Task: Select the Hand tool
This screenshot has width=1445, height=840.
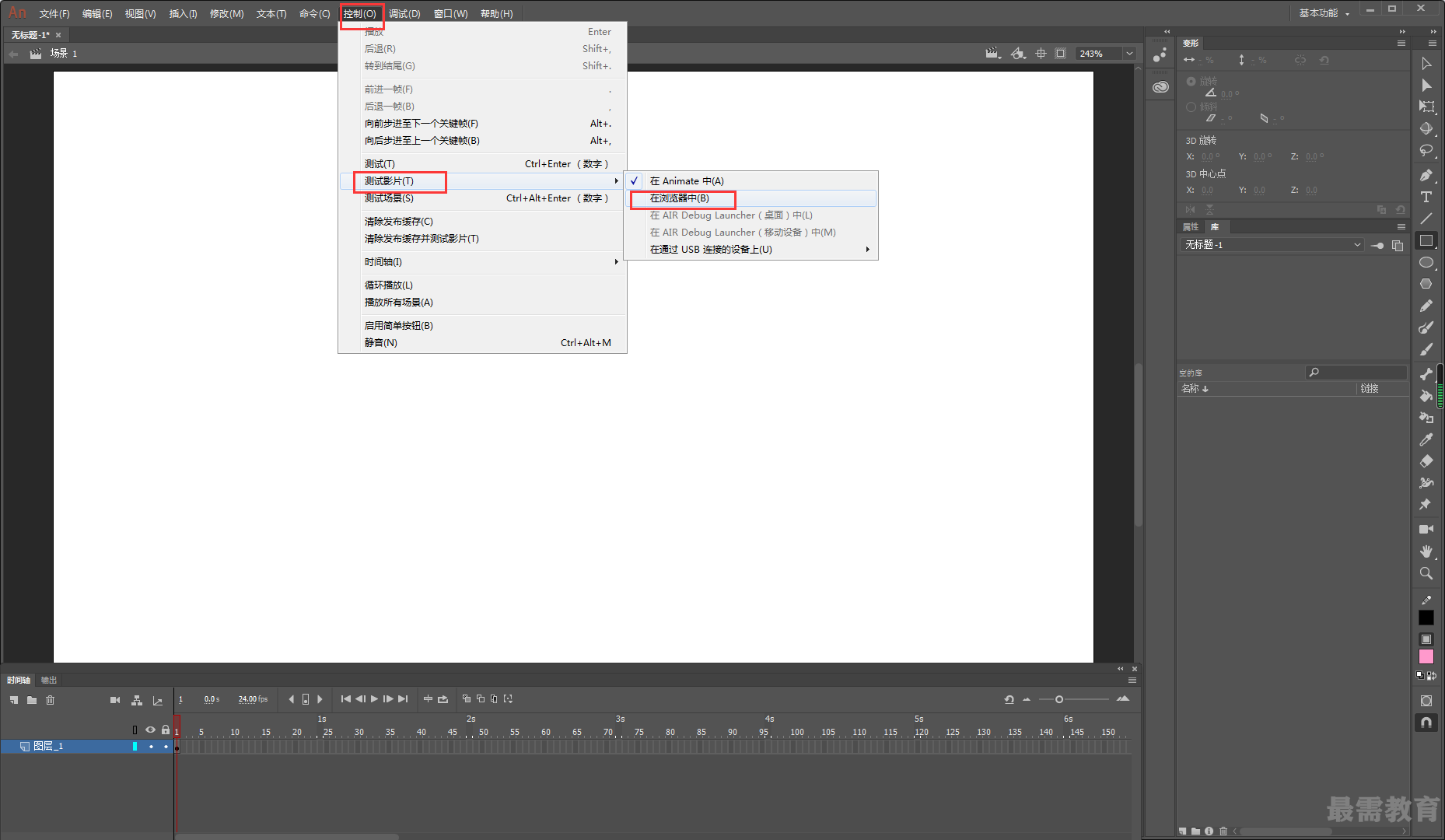Action: 1426,551
